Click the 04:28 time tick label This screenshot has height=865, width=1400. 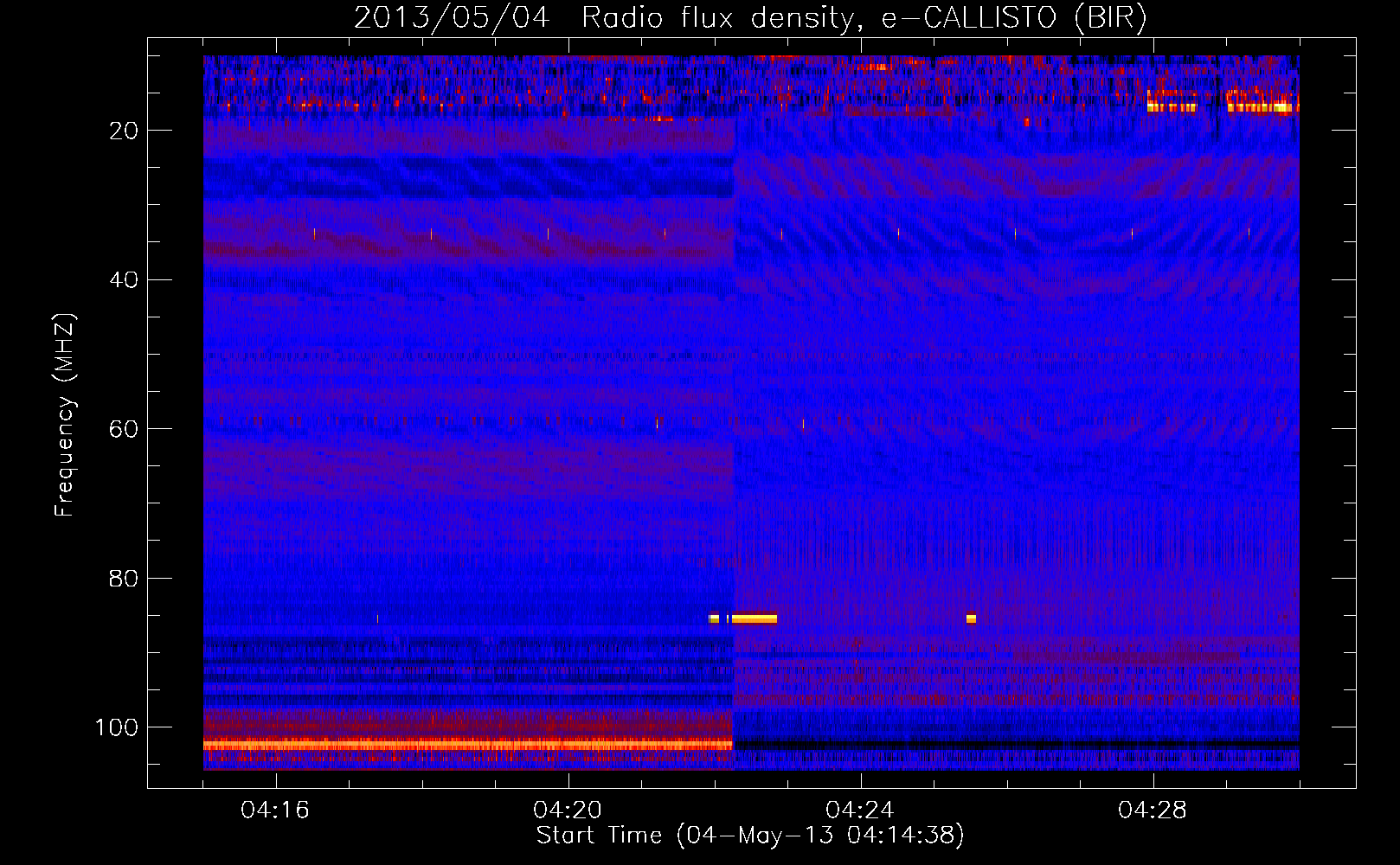click(1153, 811)
